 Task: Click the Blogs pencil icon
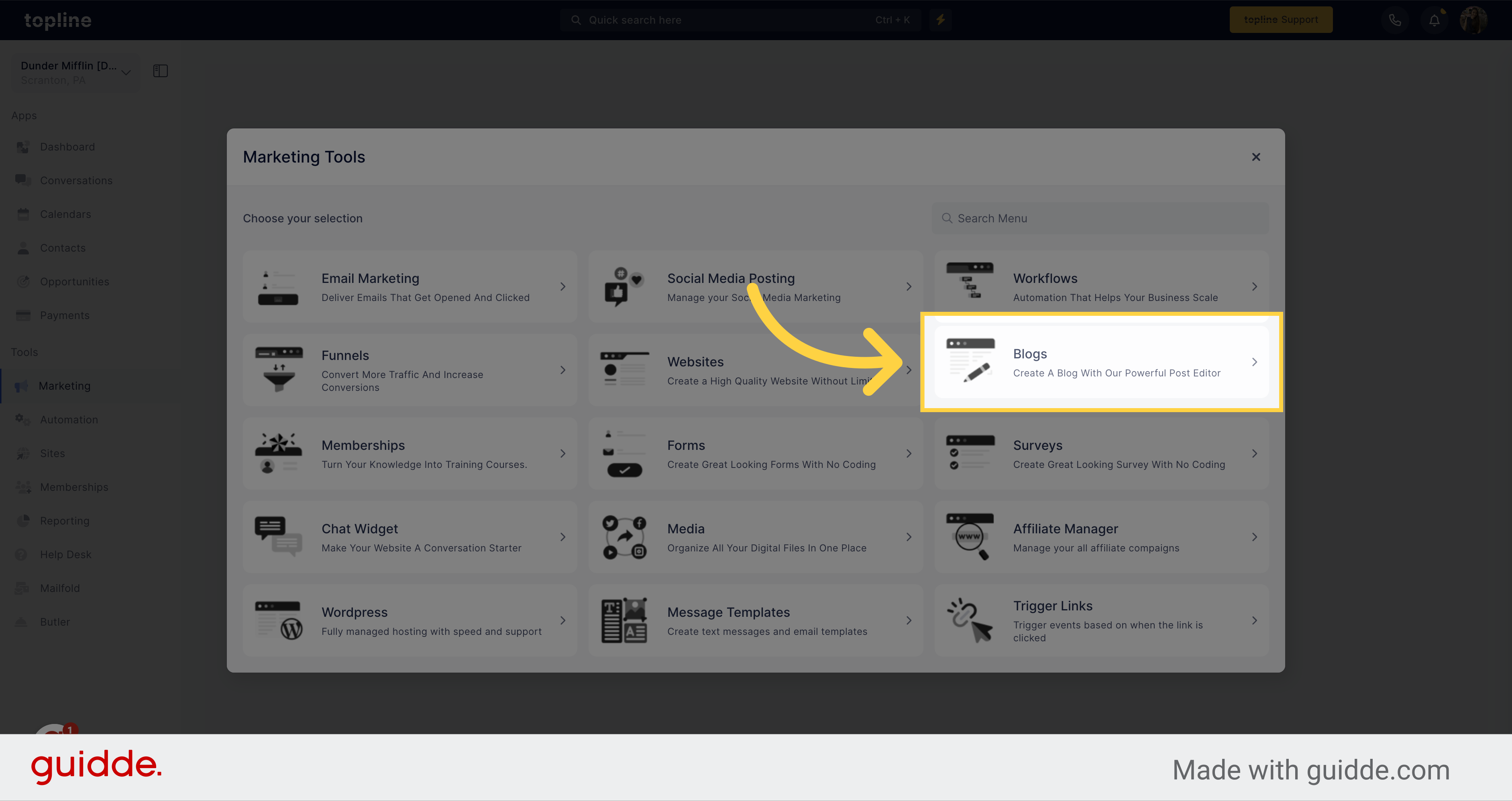coord(970,360)
